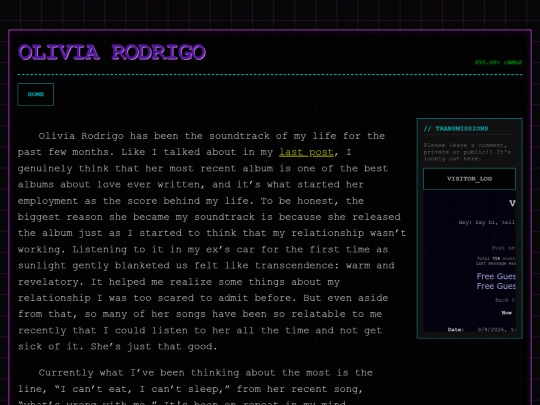Click the "Hey! Say hi, tell" greeting text
This screenshot has width=540, height=405.
coord(487,222)
